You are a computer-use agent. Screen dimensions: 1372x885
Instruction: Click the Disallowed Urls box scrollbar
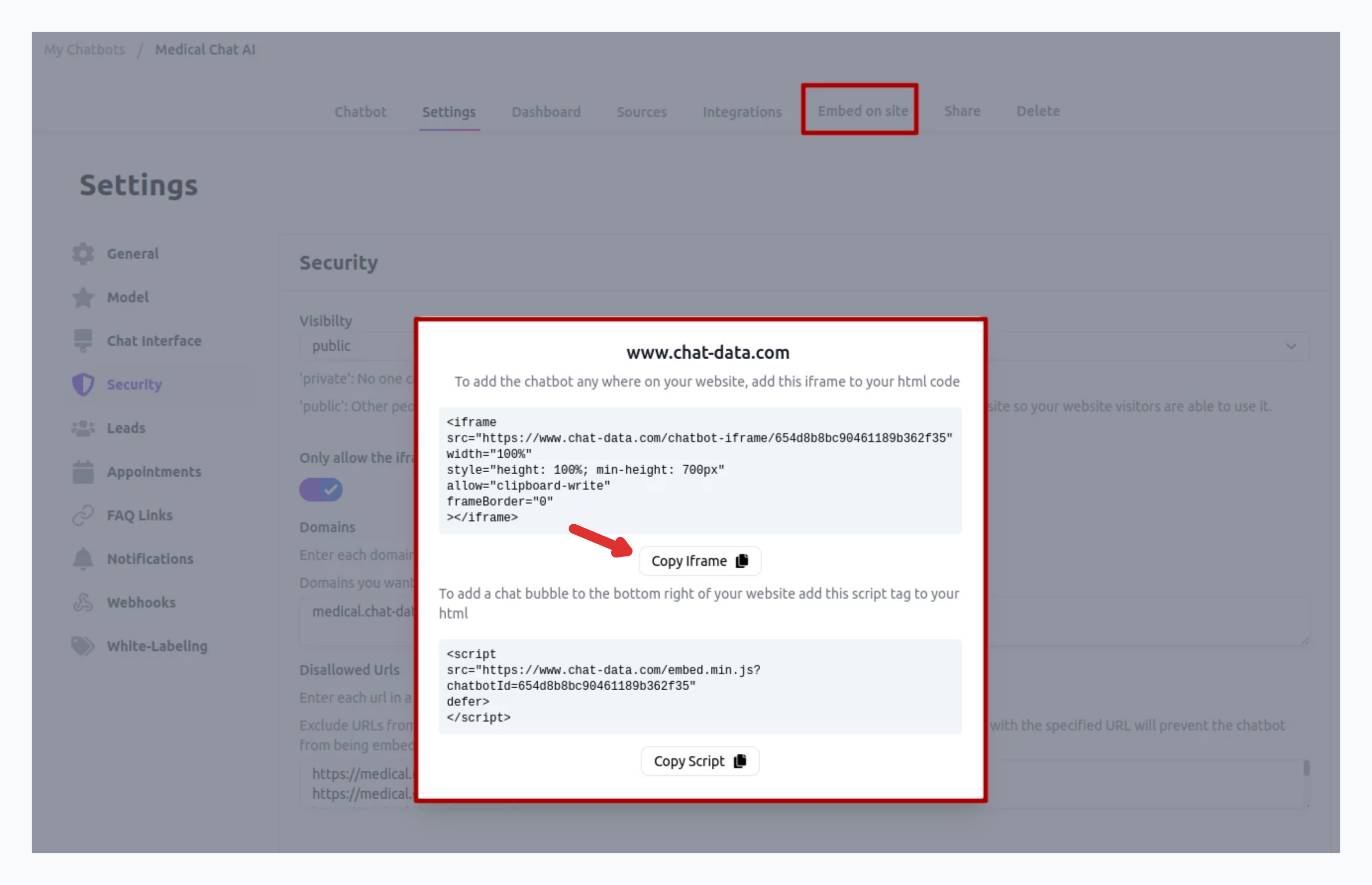[x=1306, y=769]
